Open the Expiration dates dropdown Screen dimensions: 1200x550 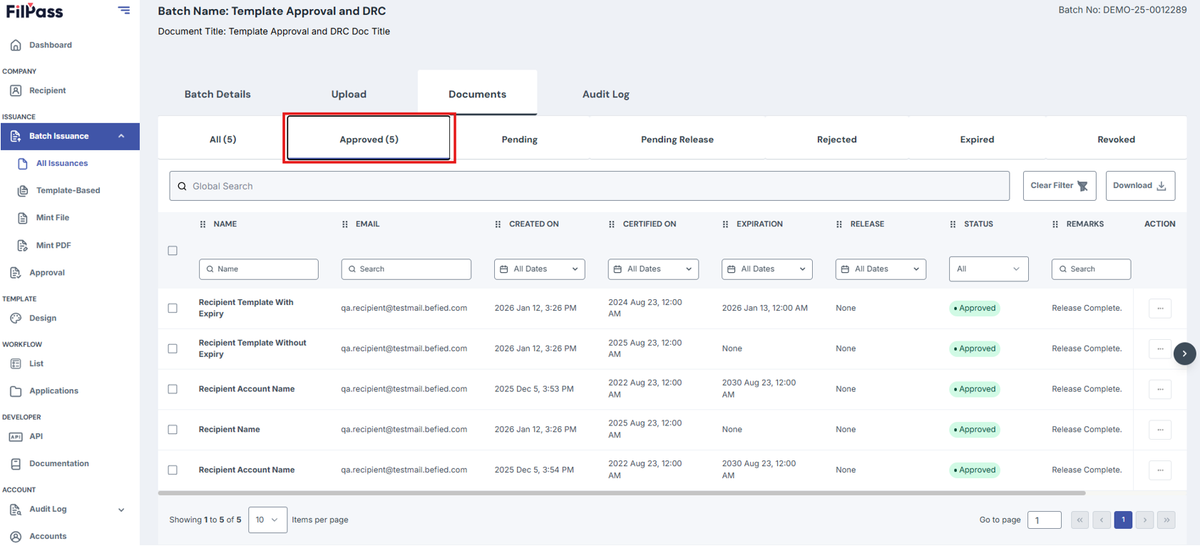[767, 269]
